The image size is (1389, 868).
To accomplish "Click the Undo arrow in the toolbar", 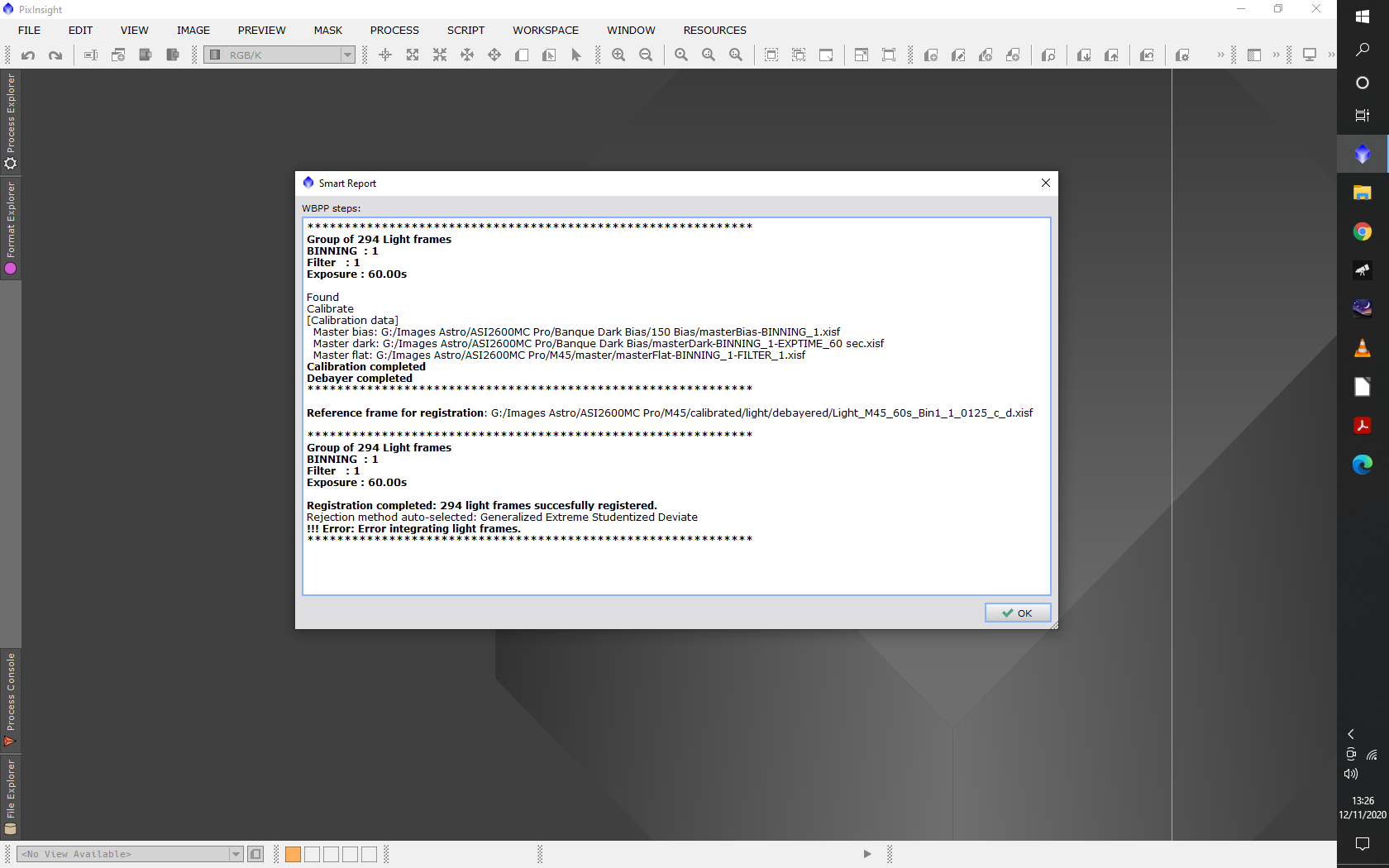I will coord(28,55).
